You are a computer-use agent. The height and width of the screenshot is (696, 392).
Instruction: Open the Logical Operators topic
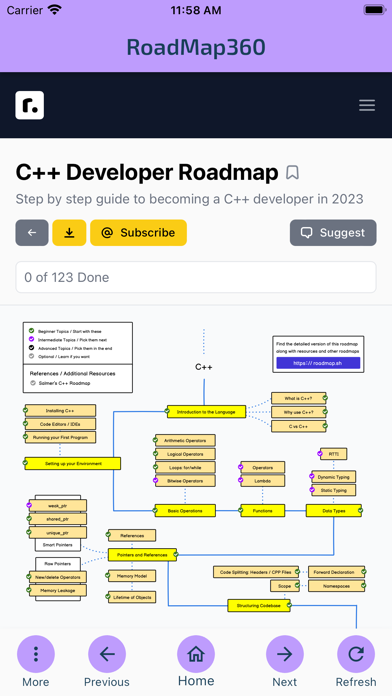pyautogui.click(x=185, y=454)
